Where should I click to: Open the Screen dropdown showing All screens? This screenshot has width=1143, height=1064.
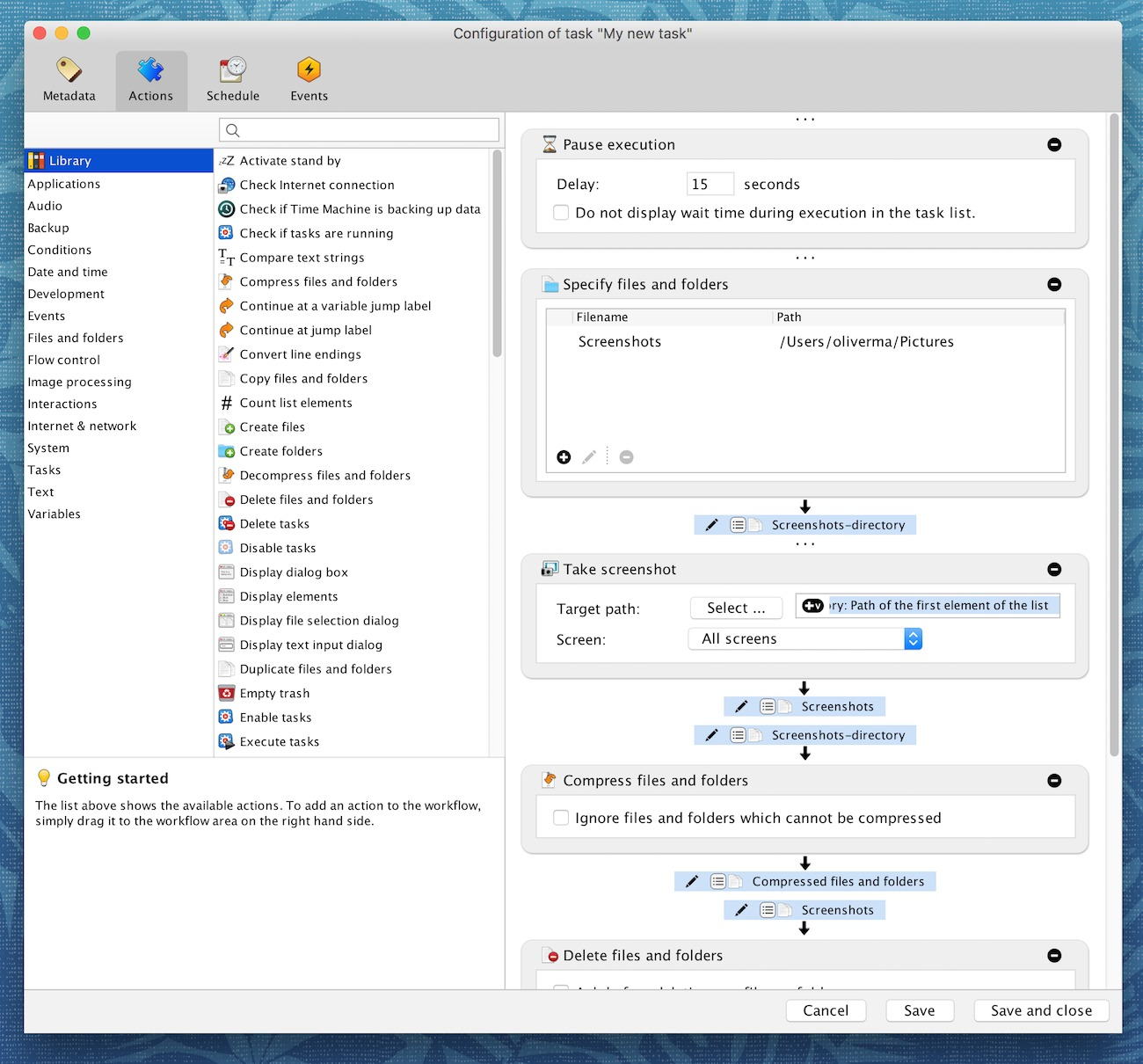click(x=804, y=639)
